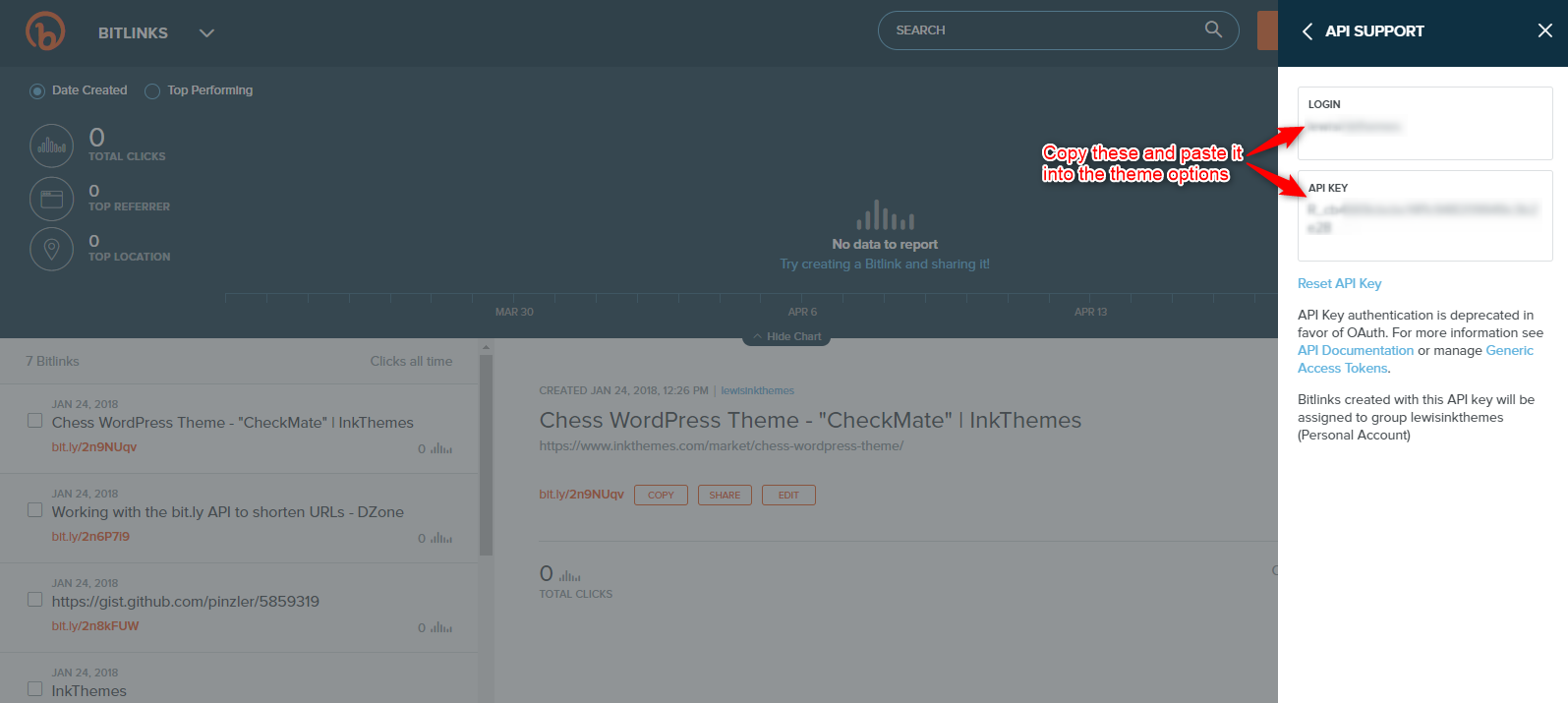Image resolution: width=1568 pixels, height=703 pixels.
Task: Close the API SUPPORT panel
Action: pyautogui.click(x=1545, y=30)
